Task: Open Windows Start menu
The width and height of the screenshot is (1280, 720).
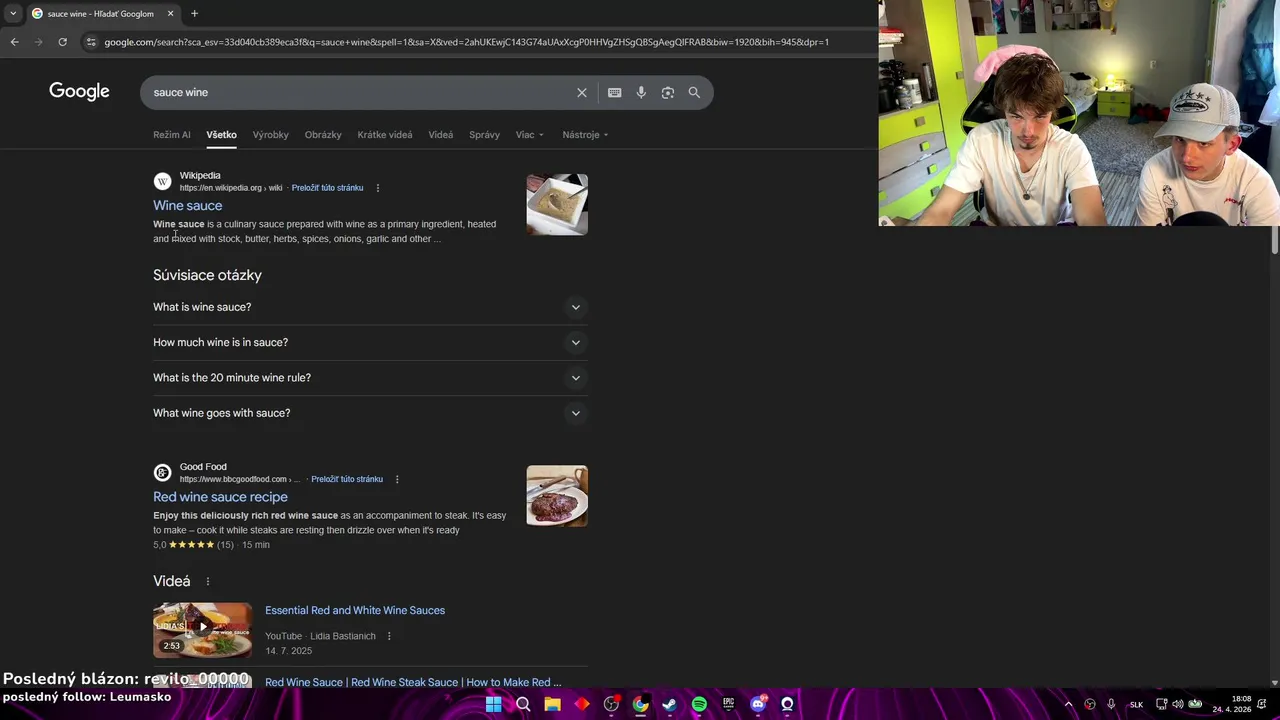Action: click(494, 704)
